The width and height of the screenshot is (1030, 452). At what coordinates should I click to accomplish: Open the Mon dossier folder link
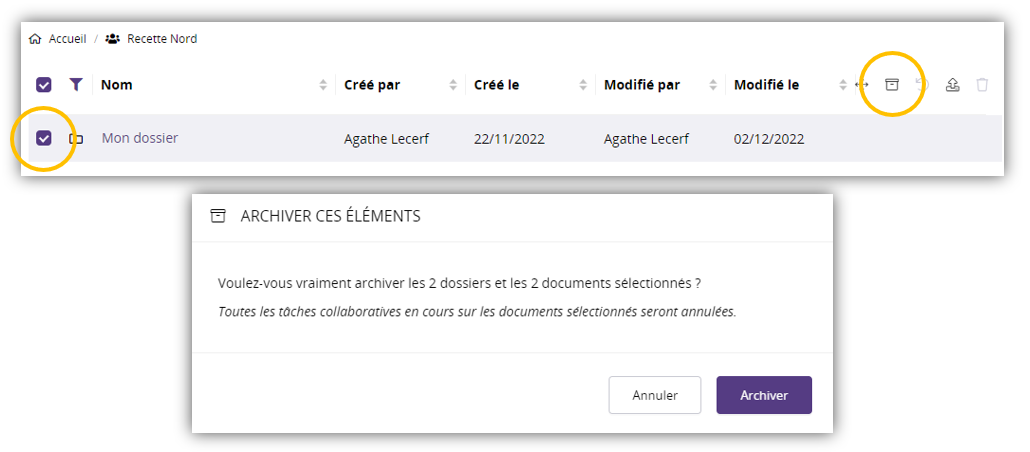pos(140,138)
